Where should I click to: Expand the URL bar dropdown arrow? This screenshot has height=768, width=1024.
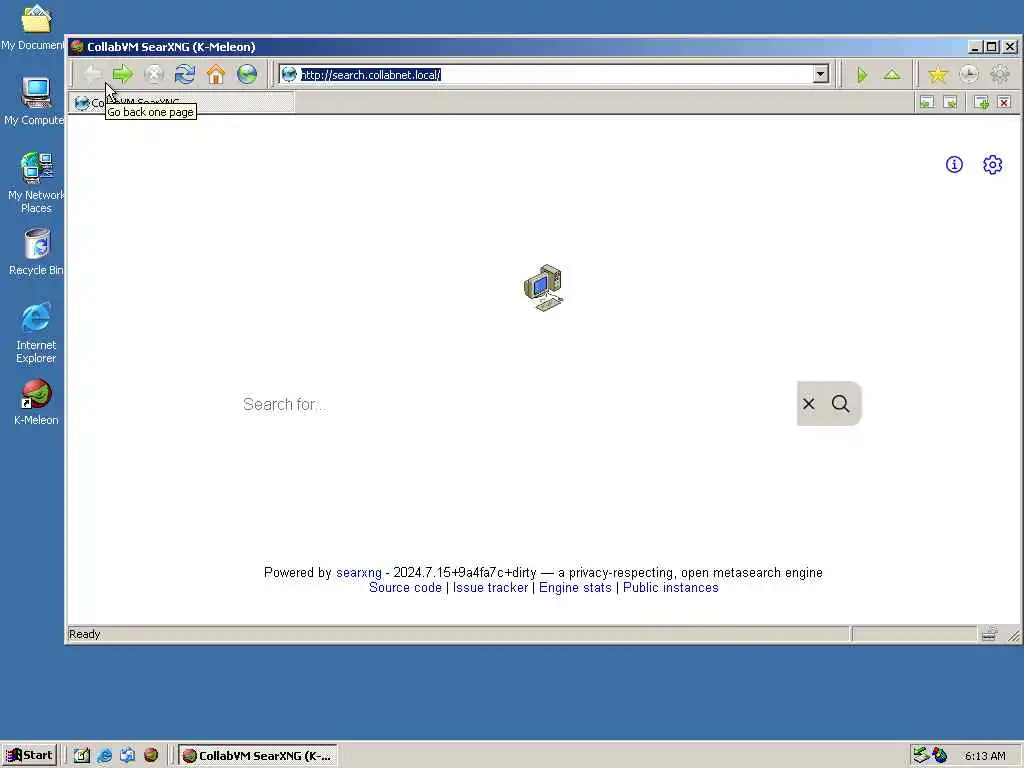click(821, 74)
